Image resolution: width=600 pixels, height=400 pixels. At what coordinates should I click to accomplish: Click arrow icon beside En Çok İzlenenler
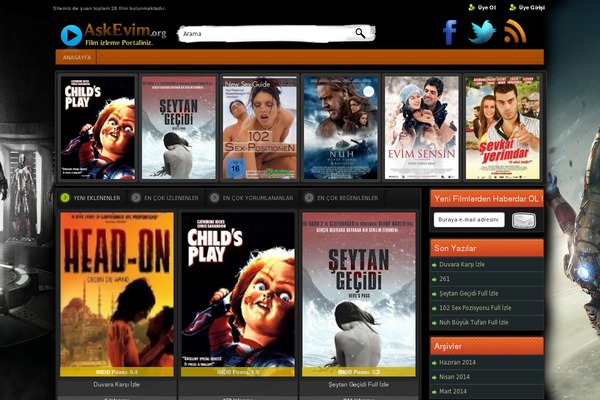136,198
